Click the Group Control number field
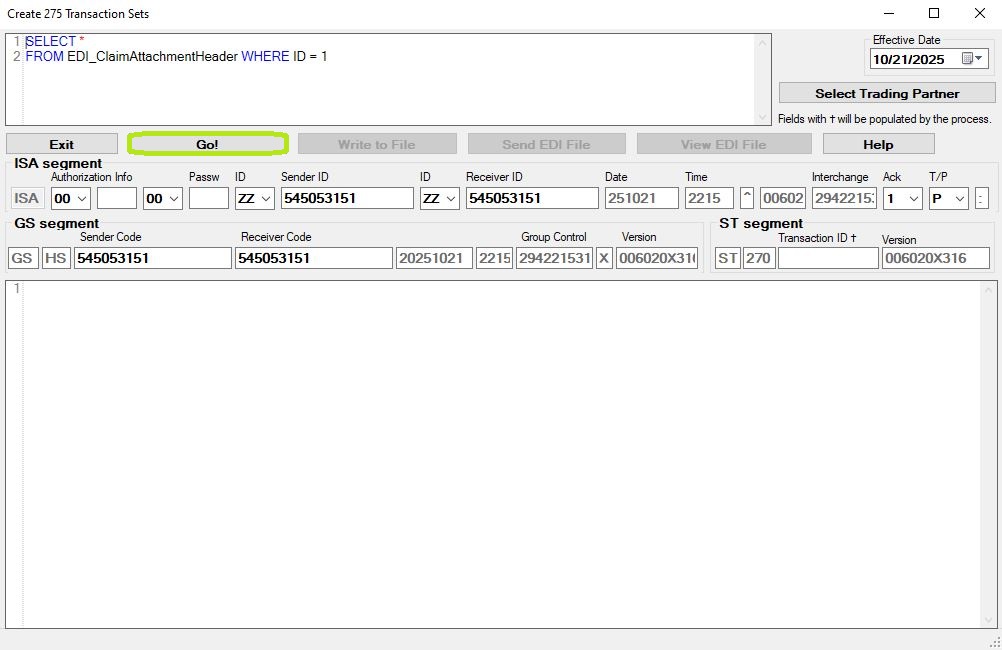The height and width of the screenshot is (650, 1002). [554, 258]
